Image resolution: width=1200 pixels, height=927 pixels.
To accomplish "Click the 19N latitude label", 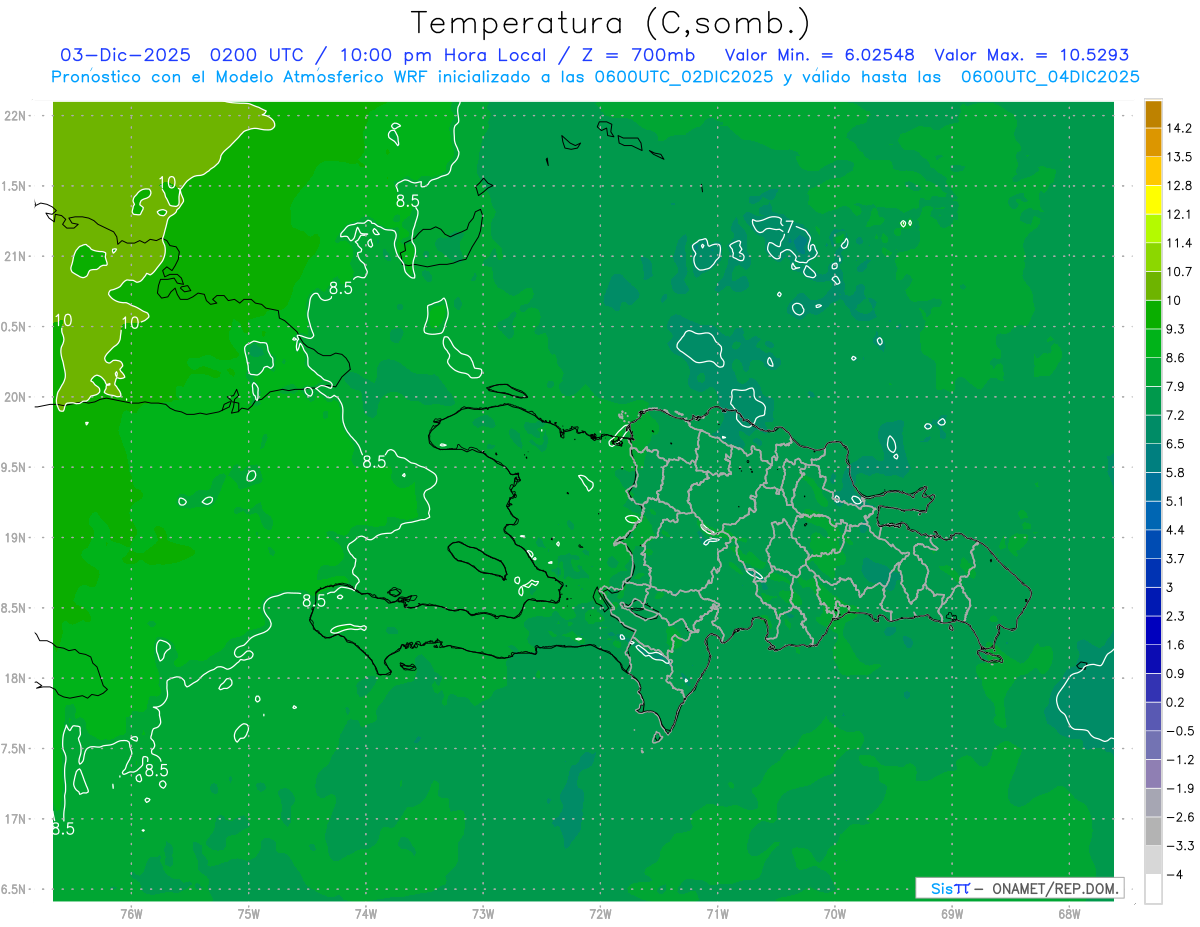I will (x=15, y=538).
